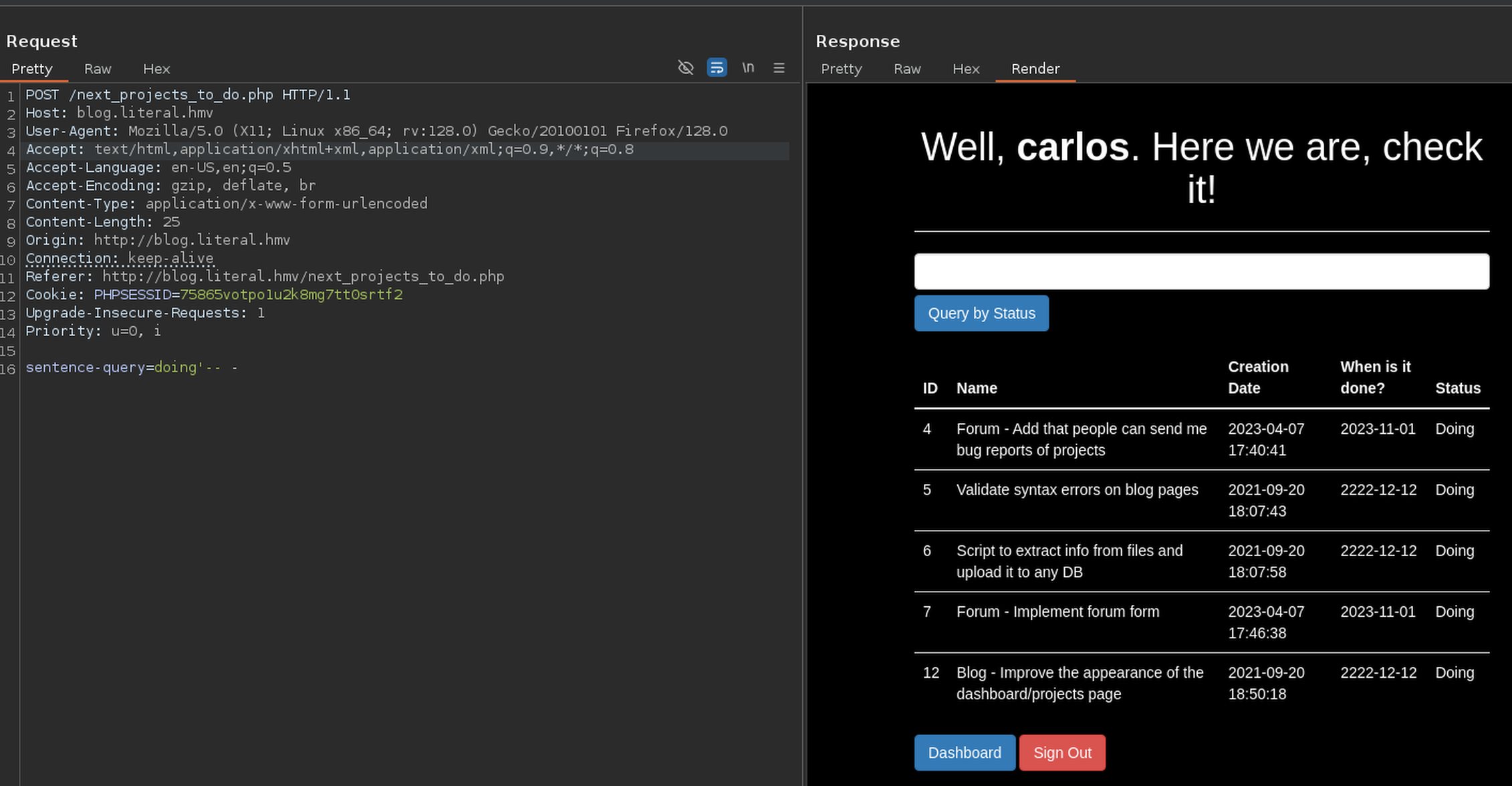Toggle the \n show newlines icon

(748, 68)
